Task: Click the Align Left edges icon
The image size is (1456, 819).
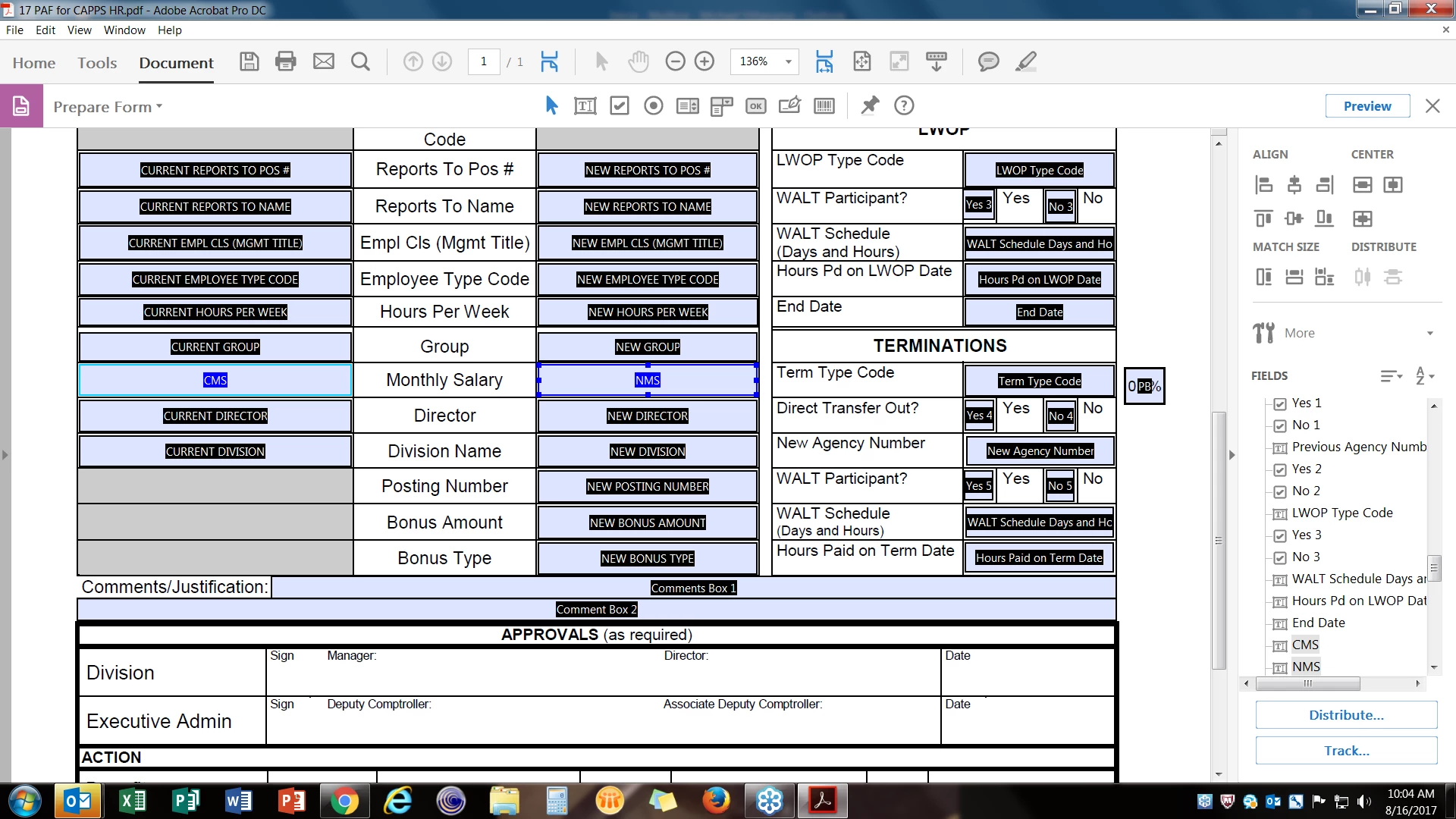Action: [x=1263, y=184]
